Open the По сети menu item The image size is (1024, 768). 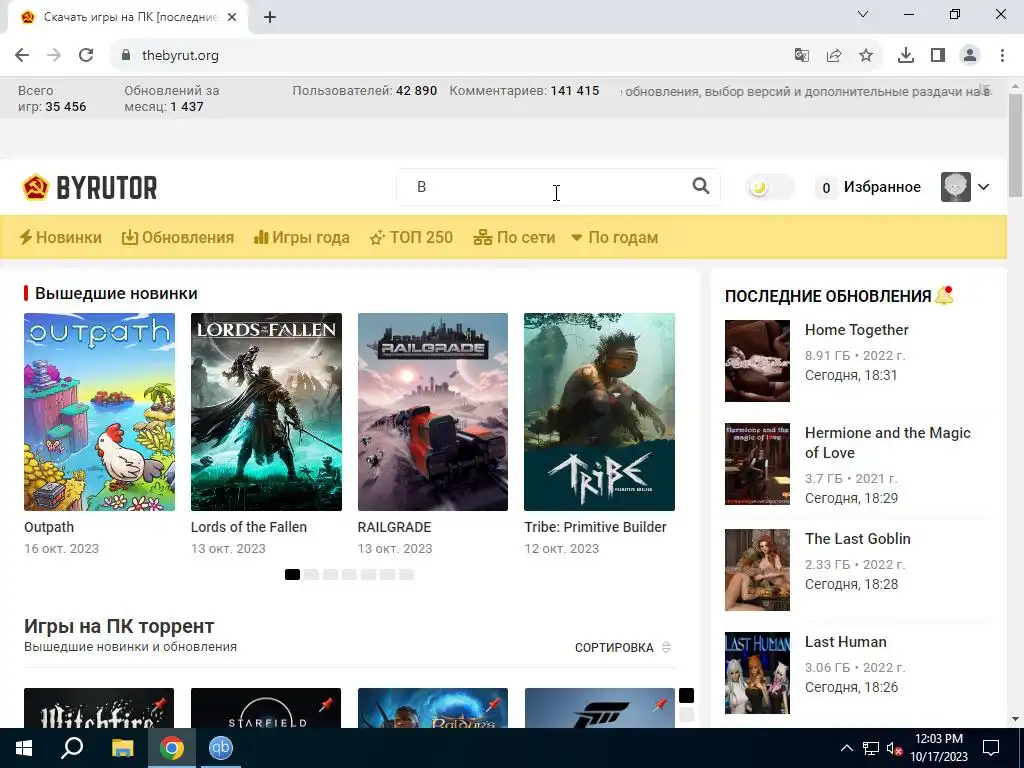coord(514,237)
